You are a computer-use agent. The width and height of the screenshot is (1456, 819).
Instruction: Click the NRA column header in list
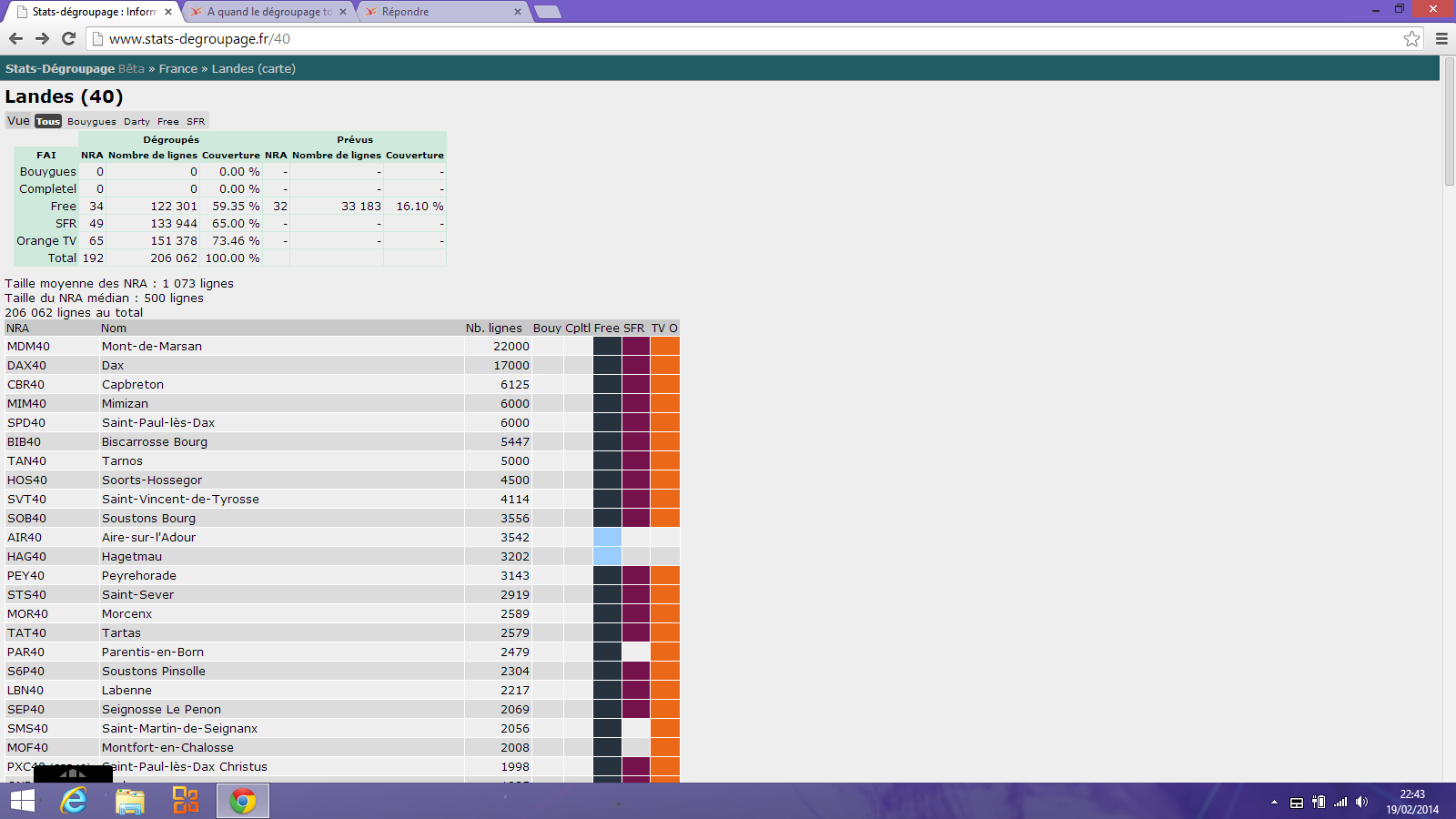pyautogui.click(x=17, y=328)
